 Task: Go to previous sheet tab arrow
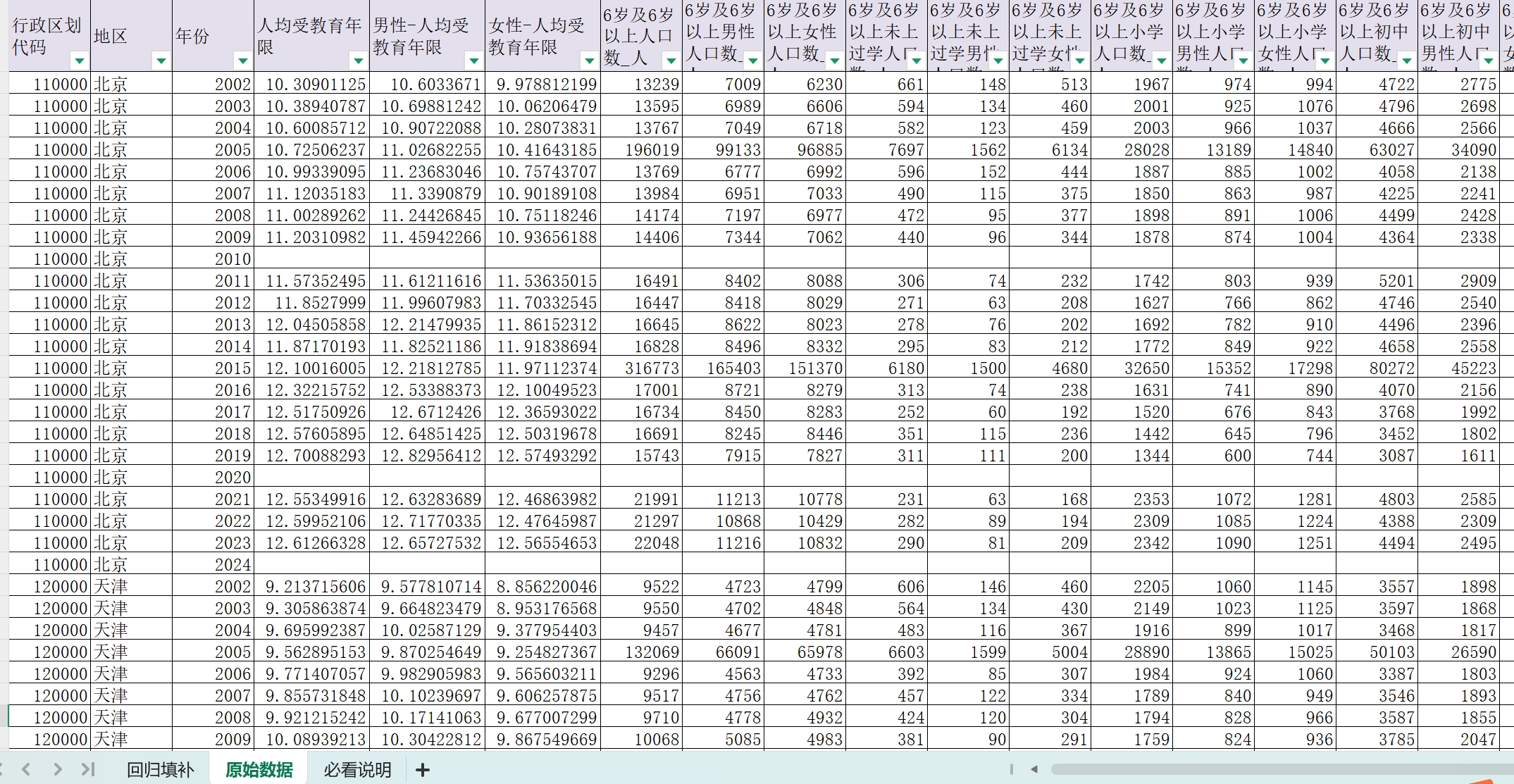(x=26, y=769)
